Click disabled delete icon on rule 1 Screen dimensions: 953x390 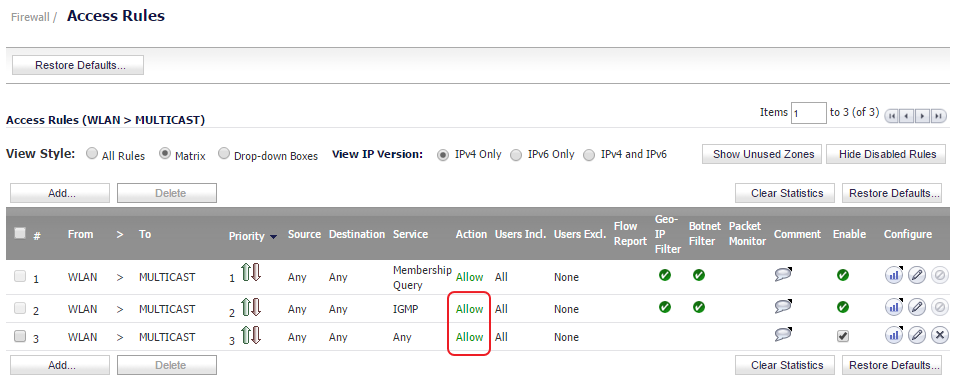pos(940,275)
